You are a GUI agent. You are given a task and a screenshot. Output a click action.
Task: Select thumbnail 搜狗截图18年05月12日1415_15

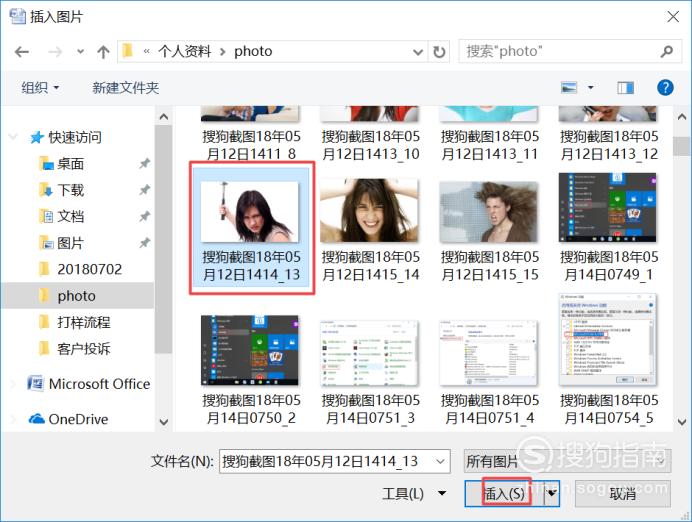[489, 212]
